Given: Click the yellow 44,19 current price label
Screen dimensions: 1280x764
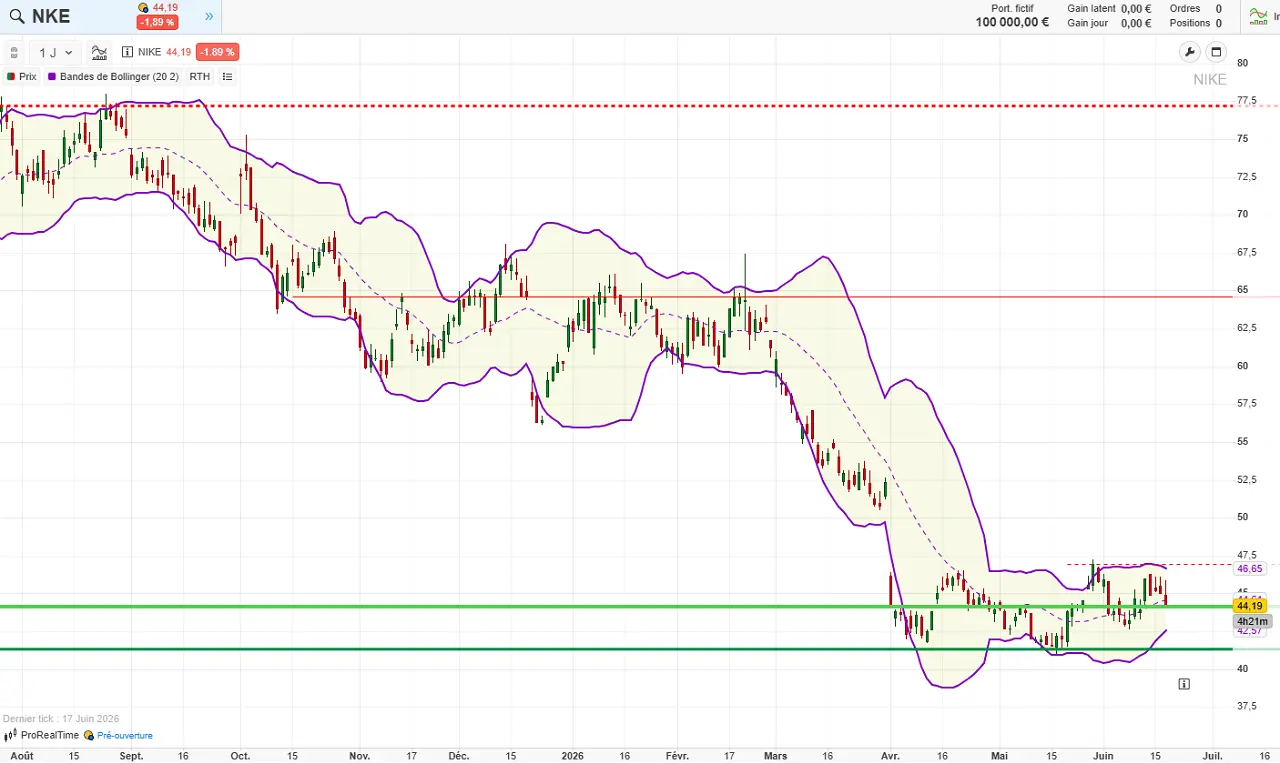Looking at the screenshot, I should coord(1250,606).
